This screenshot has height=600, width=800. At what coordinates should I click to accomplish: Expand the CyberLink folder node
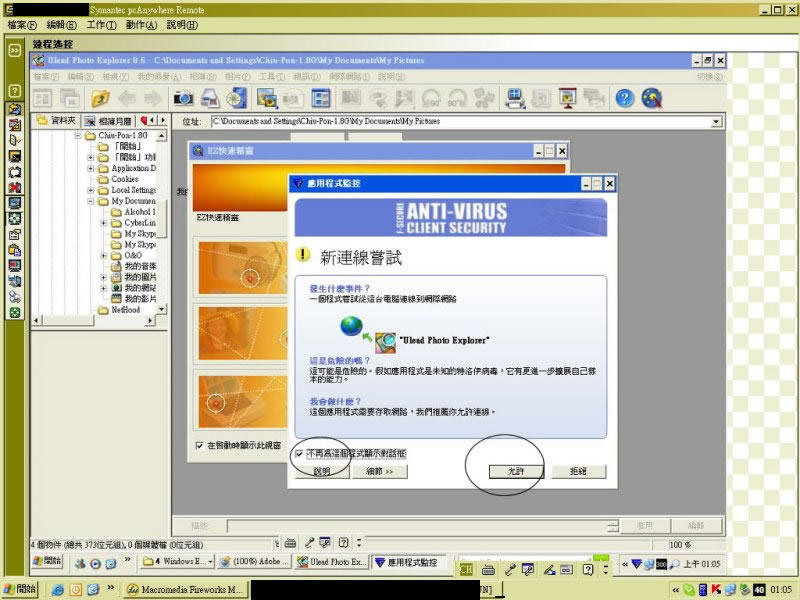pyautogui.click(x=104, y=223)
